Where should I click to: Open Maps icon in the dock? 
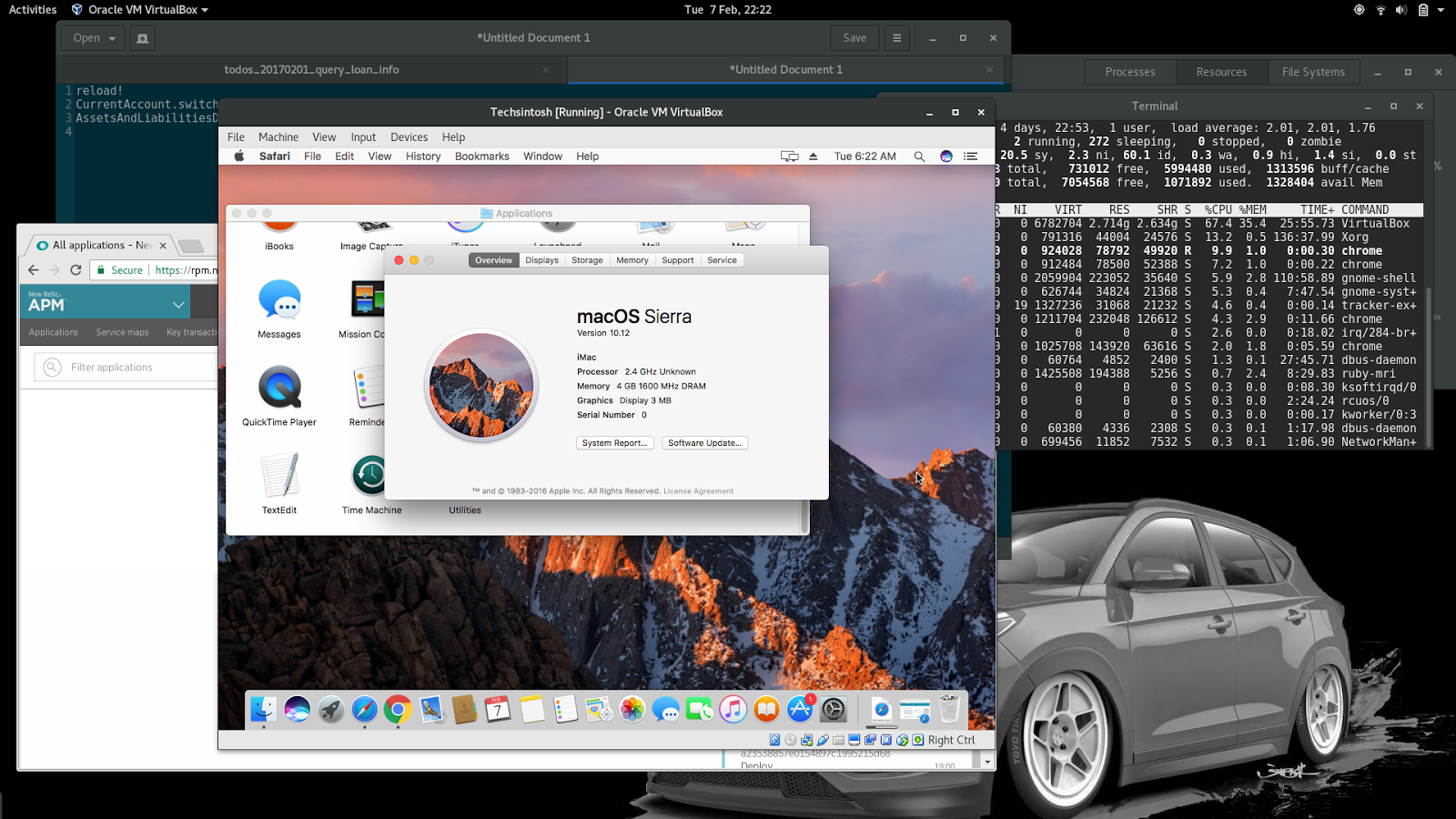(x=599, y=710)
